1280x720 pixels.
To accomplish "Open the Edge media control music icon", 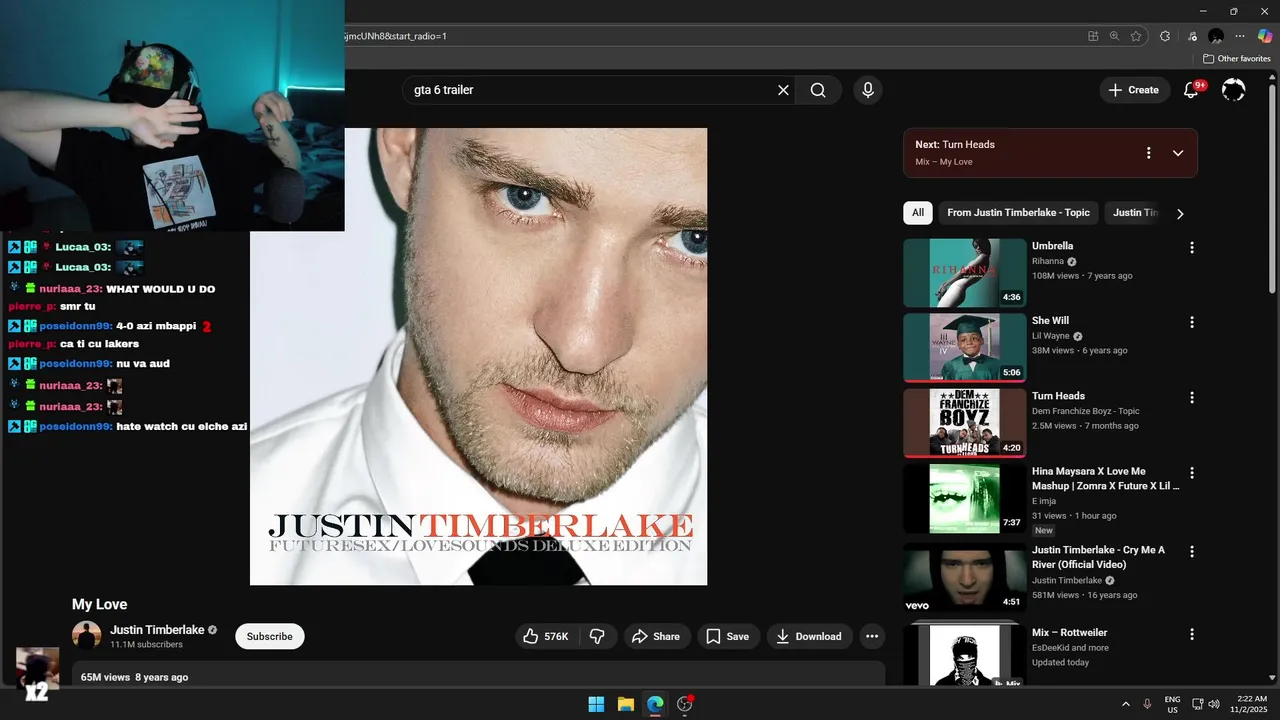I will (x=1193, y=36).
